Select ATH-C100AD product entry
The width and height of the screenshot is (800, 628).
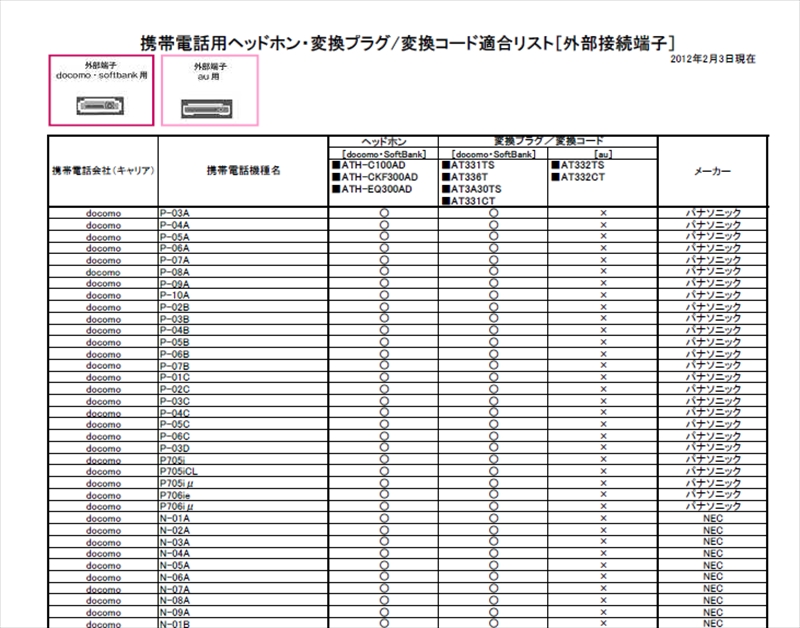click(x=368, y=165)
